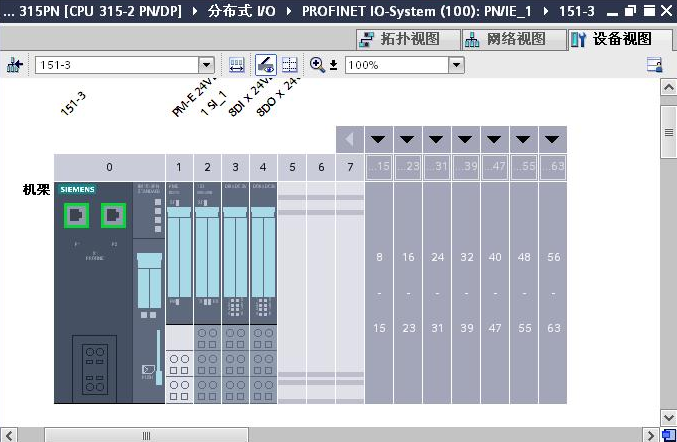Click the left green PROFINET port on module
Image resolution: width=677 pixels, height=442 pixels.
(76, 214)
